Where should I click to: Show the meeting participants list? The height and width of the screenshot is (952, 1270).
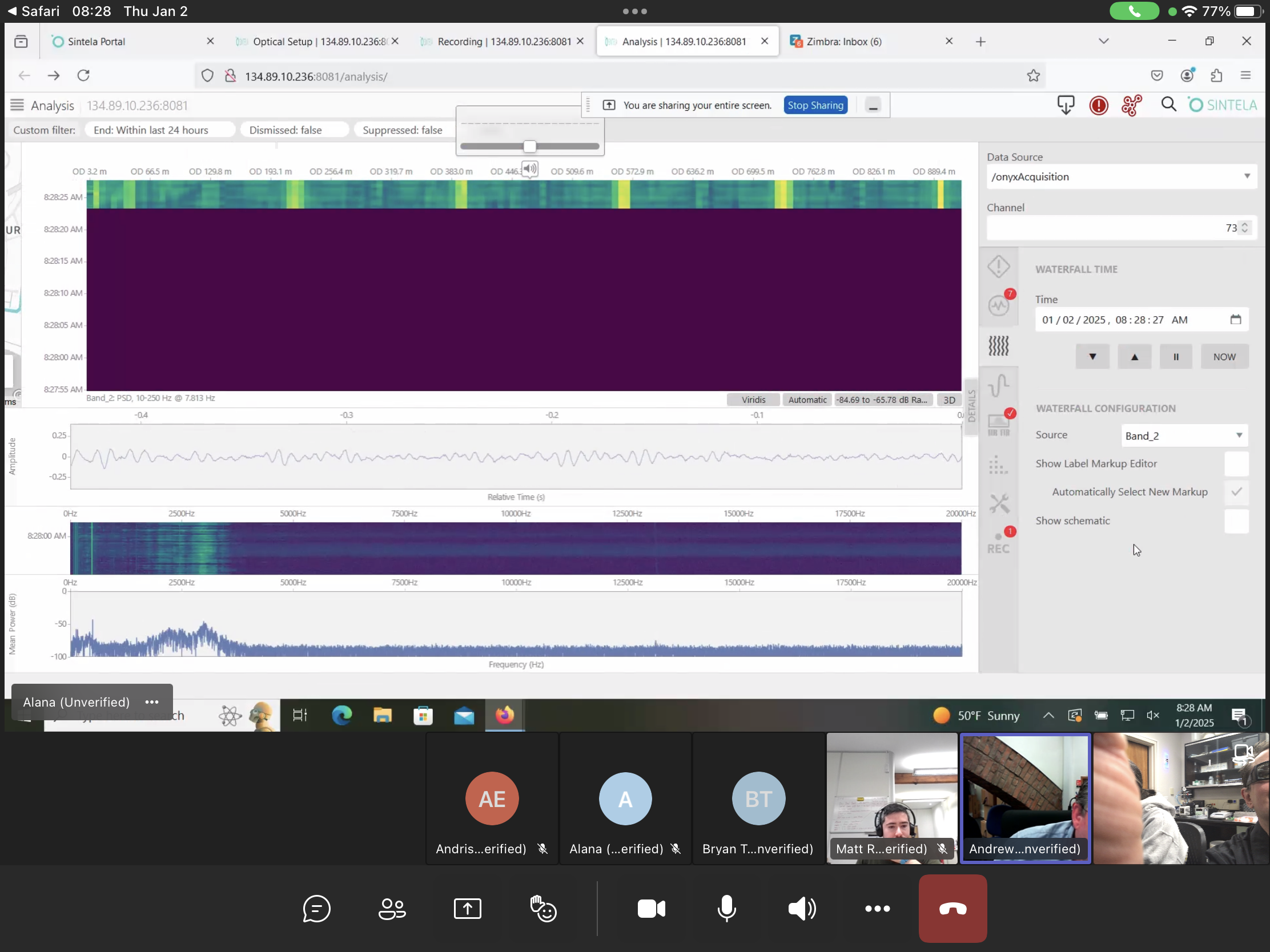coord(392,909)
